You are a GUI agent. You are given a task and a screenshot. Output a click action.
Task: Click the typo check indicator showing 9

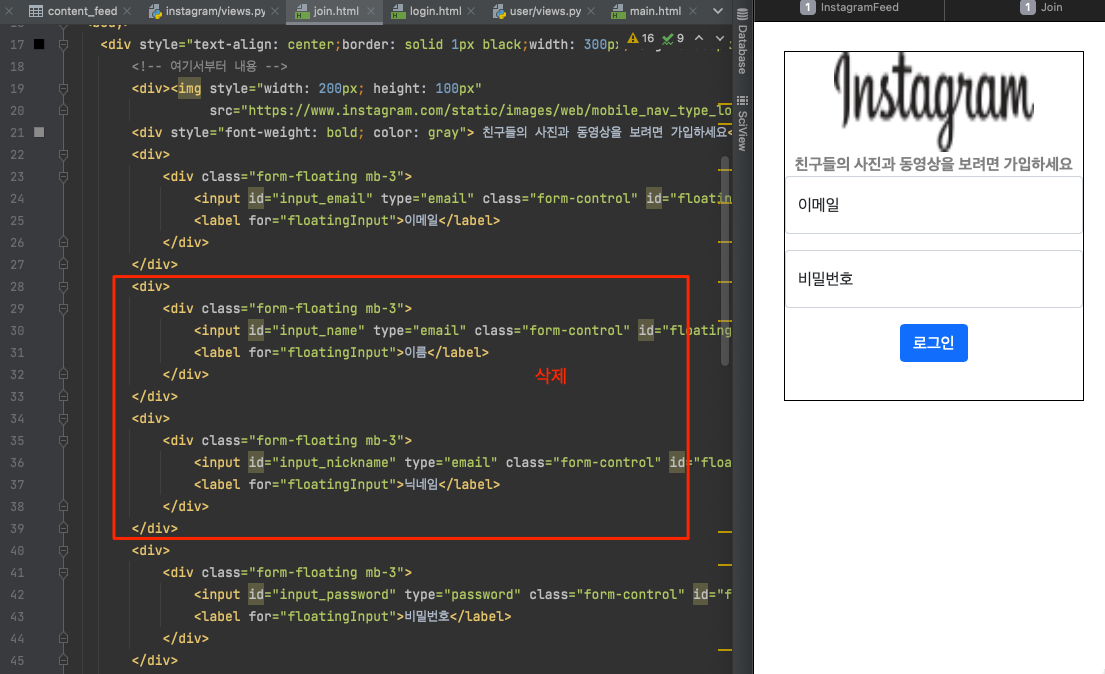tap(673, 38)
